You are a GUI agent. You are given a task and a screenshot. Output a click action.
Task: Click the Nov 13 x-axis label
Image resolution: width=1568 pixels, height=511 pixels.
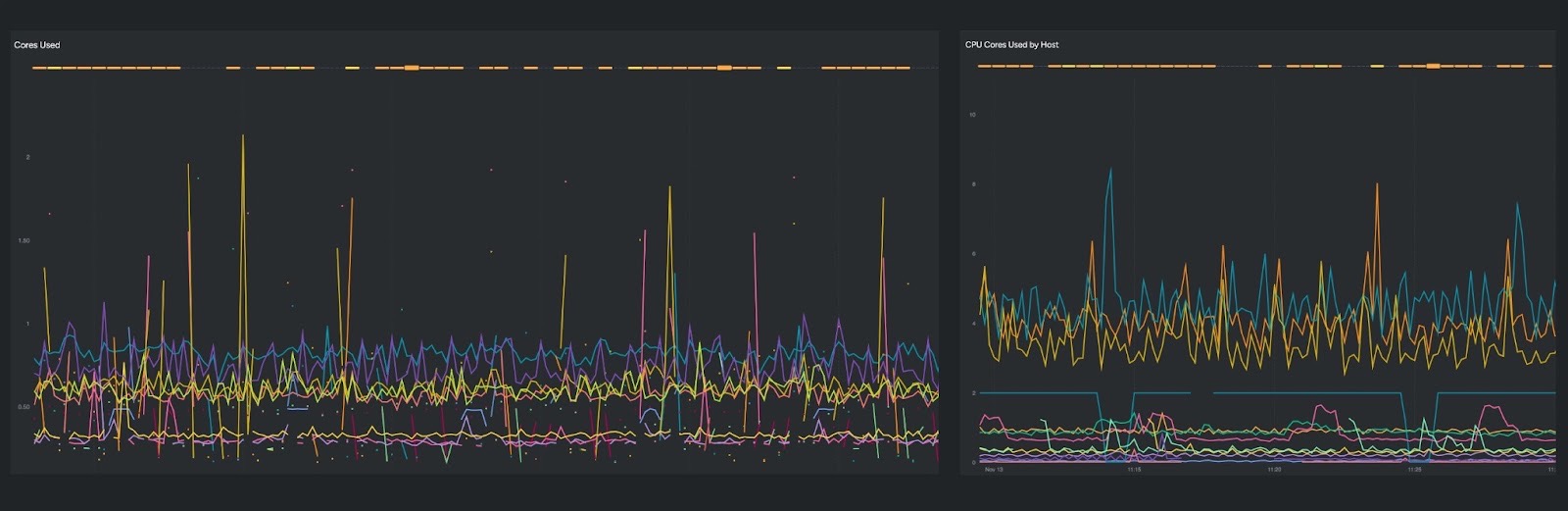click(x=994, y=469)
